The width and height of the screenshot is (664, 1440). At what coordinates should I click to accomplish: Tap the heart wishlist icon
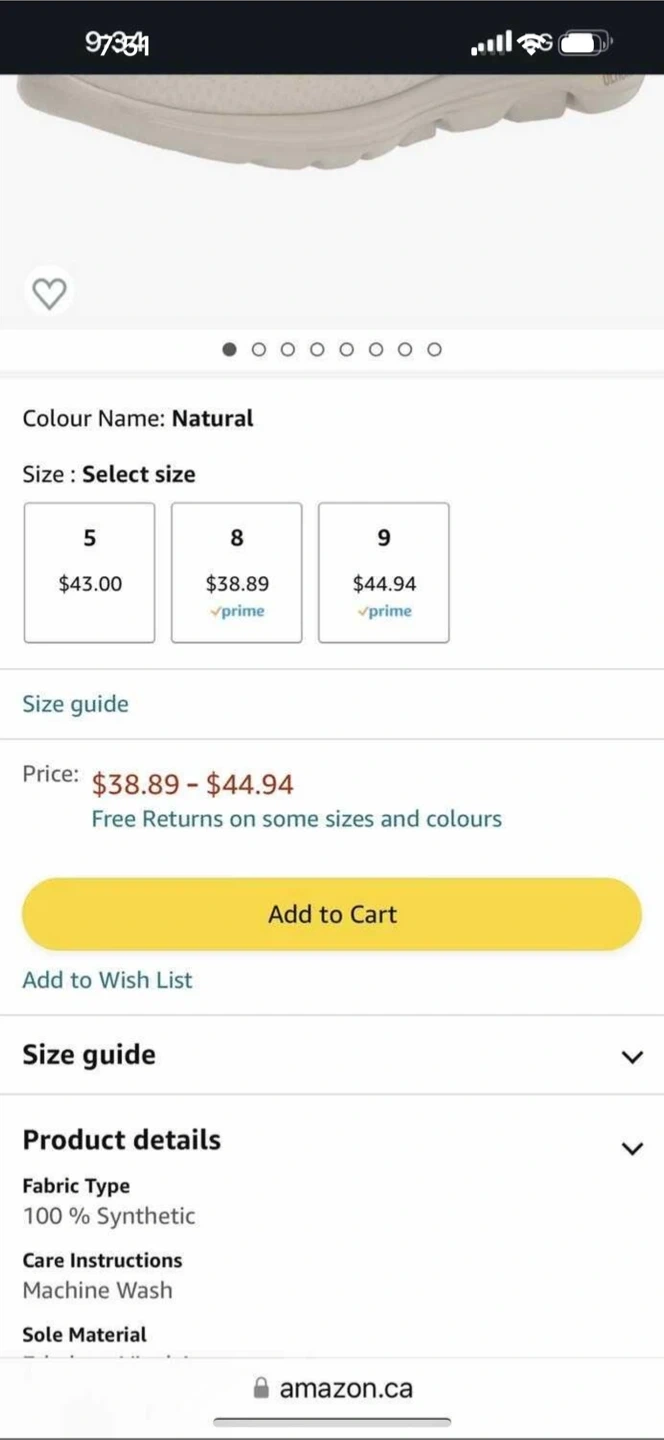coord(49,293)
